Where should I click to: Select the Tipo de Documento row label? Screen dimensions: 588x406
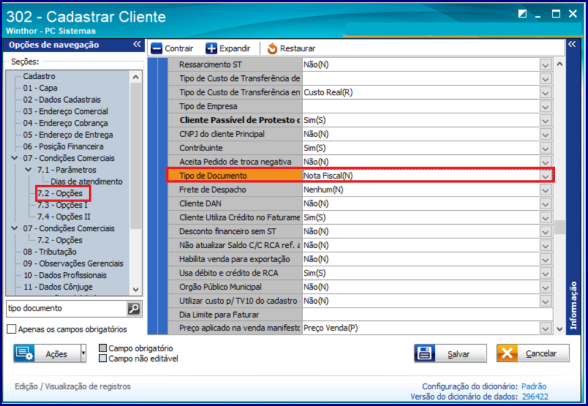click(x=213, y=176)
